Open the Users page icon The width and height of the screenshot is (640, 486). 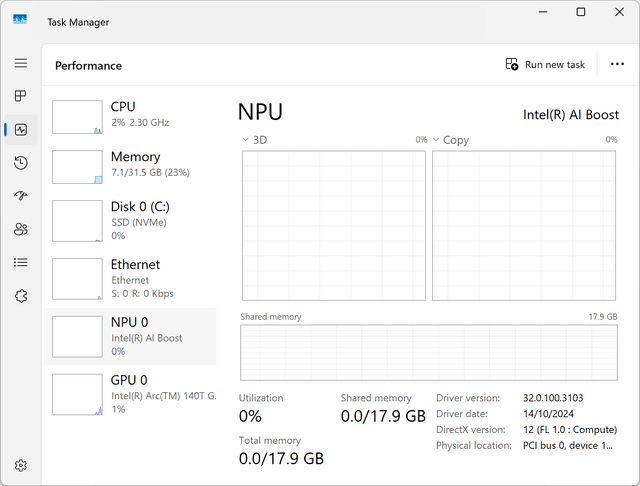click(x=21, y=229)
